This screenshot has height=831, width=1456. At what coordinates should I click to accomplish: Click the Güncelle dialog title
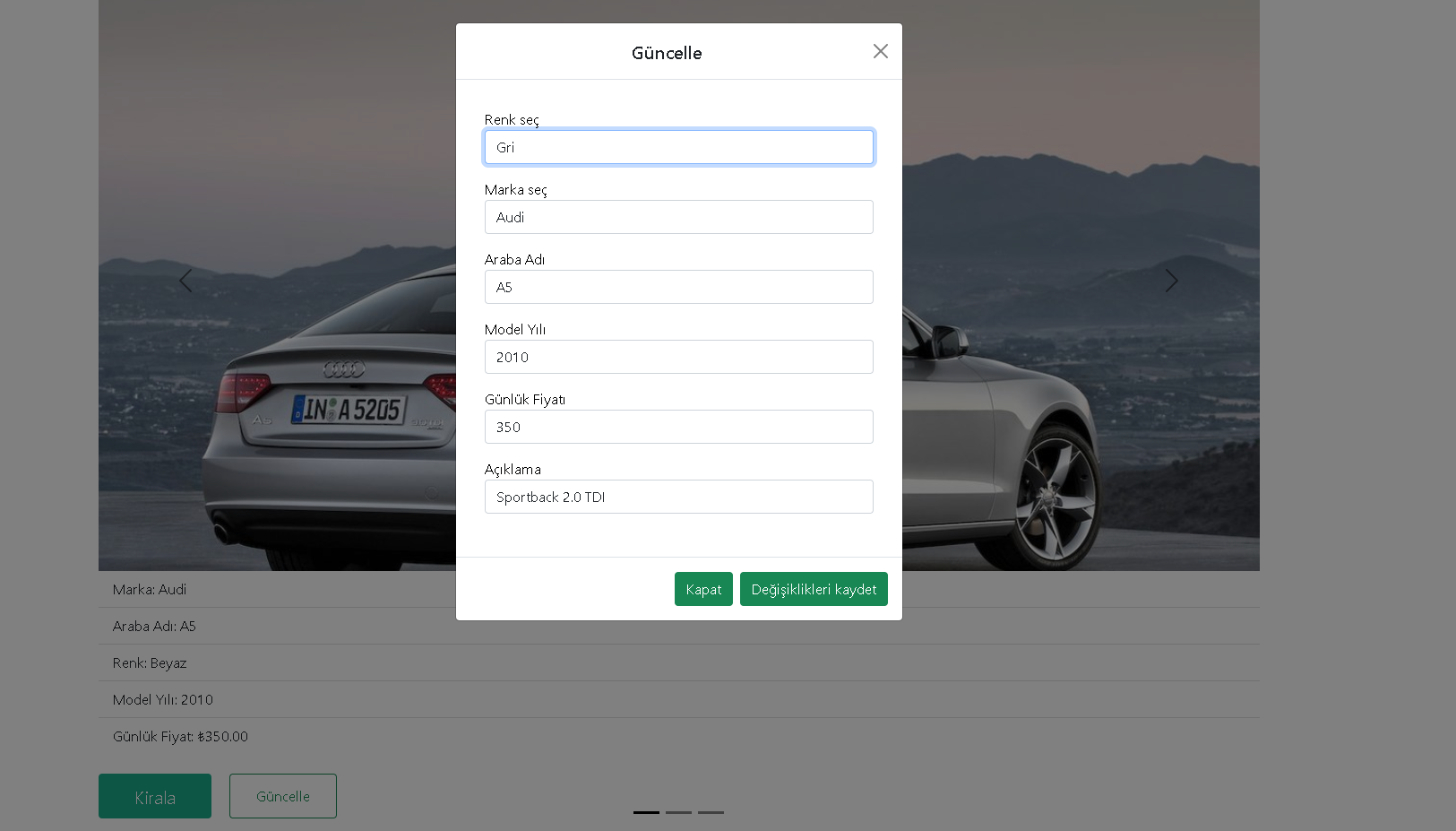click(x=667, y=53)
